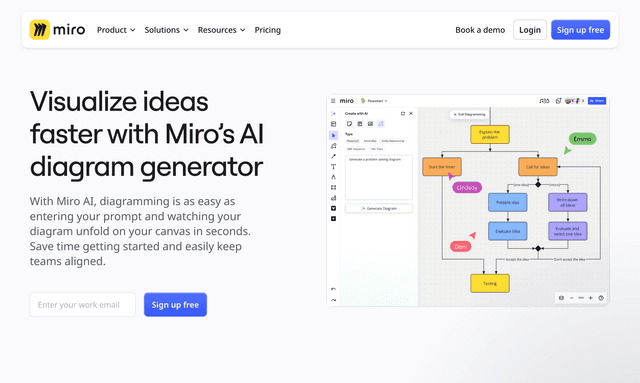Expand the Product dropdown menu

click(116, 30)
